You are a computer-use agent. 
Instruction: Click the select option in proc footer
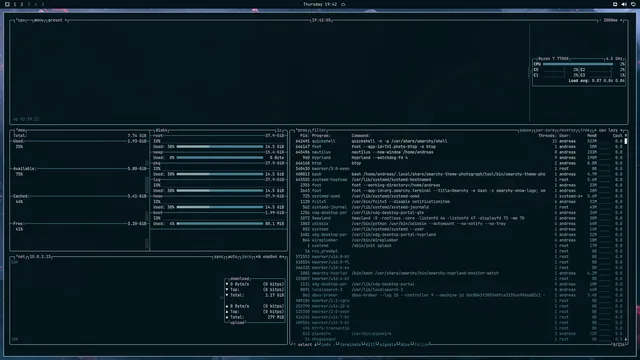coord(304,344)
